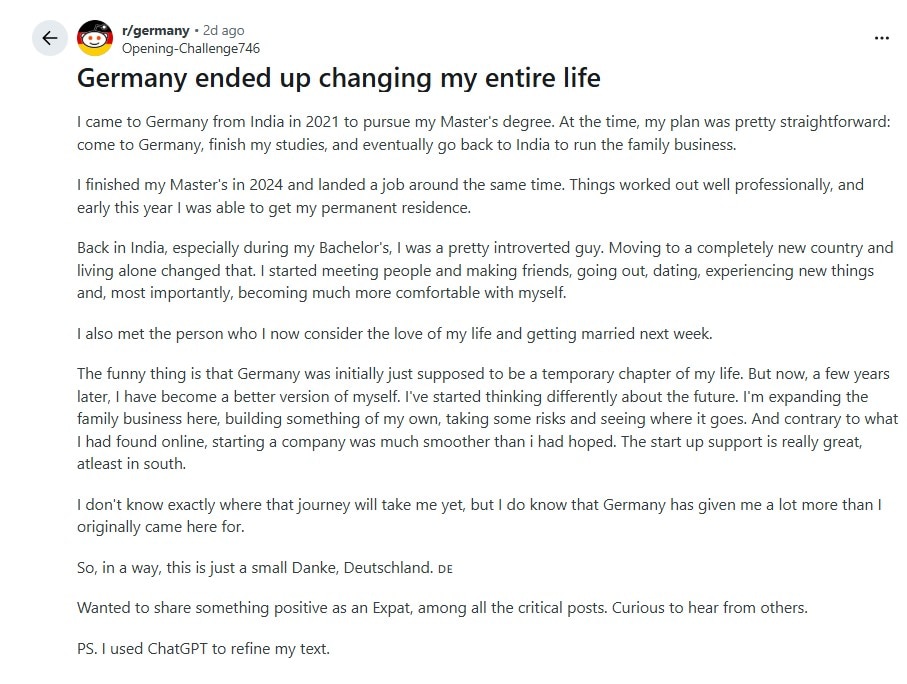Click the words permanent residence in the post
The width and height of the screenshot is (907, 684).
pos(396,208)
